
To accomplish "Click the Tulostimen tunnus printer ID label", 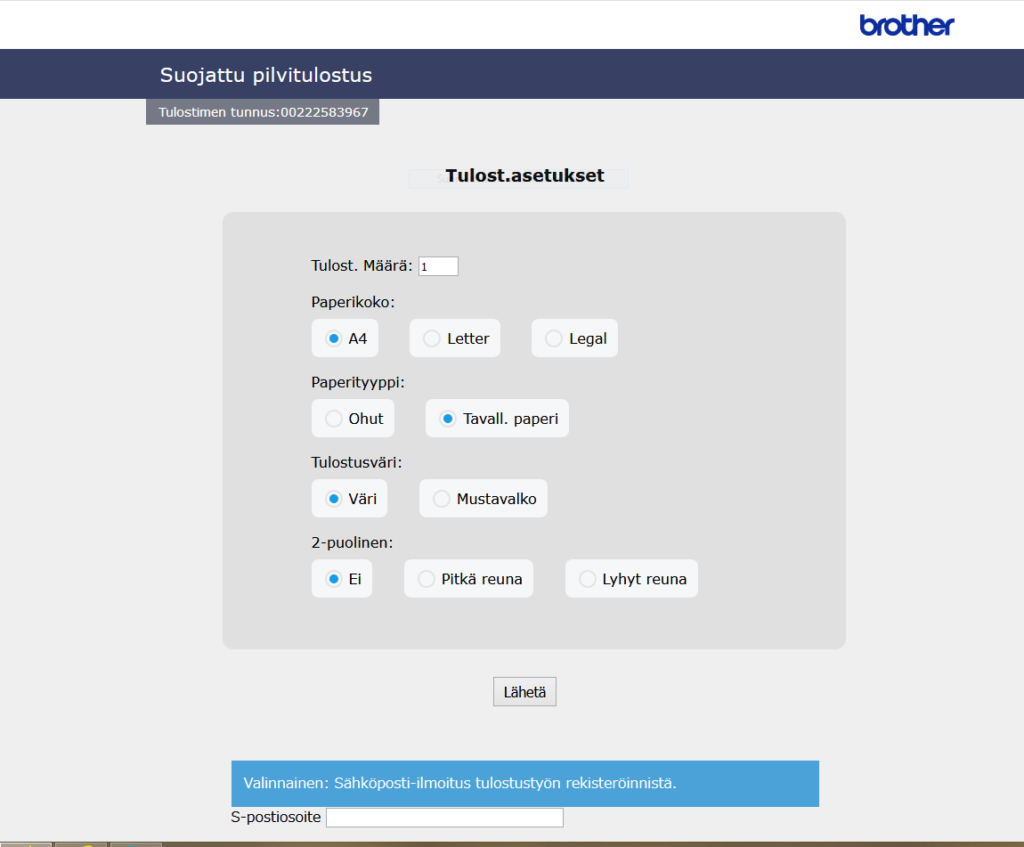I will pyautogui.click(x=263, y=112).
